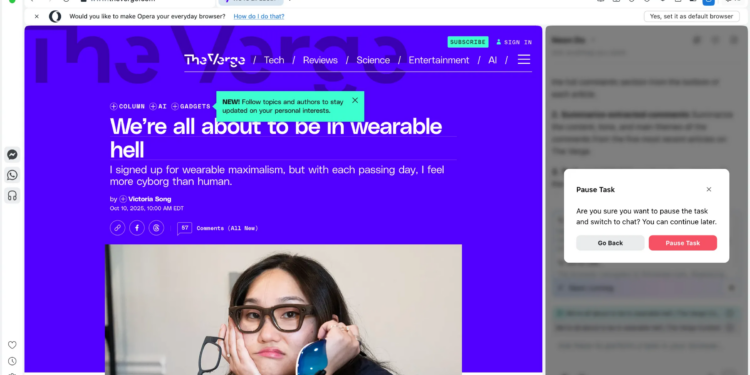Click the Opera logo in prompt bar
The height and width of the screenshot is (375, 750).
click(x=55, y=16)
